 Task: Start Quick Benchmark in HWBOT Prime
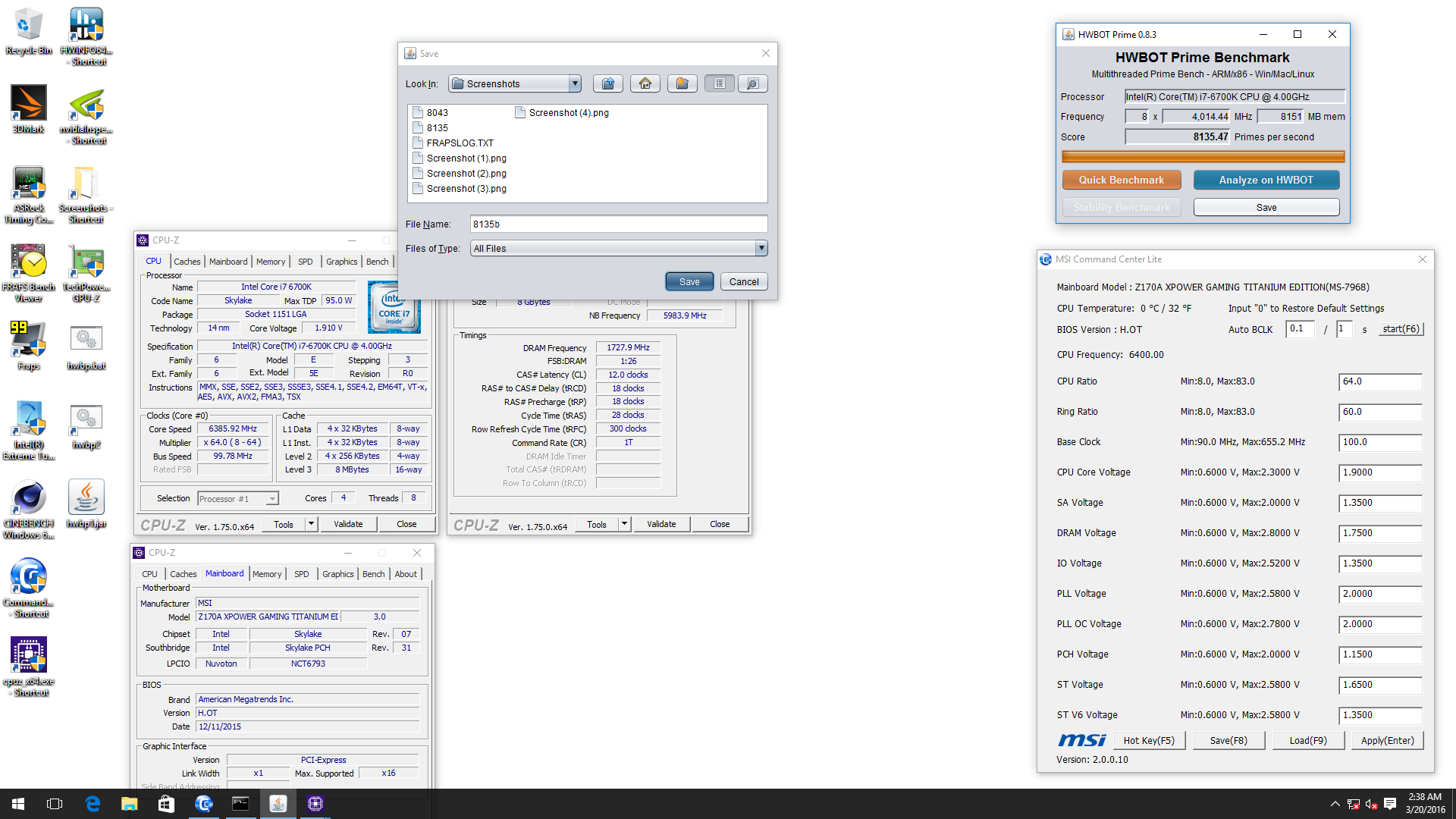tap(1122, 180)
